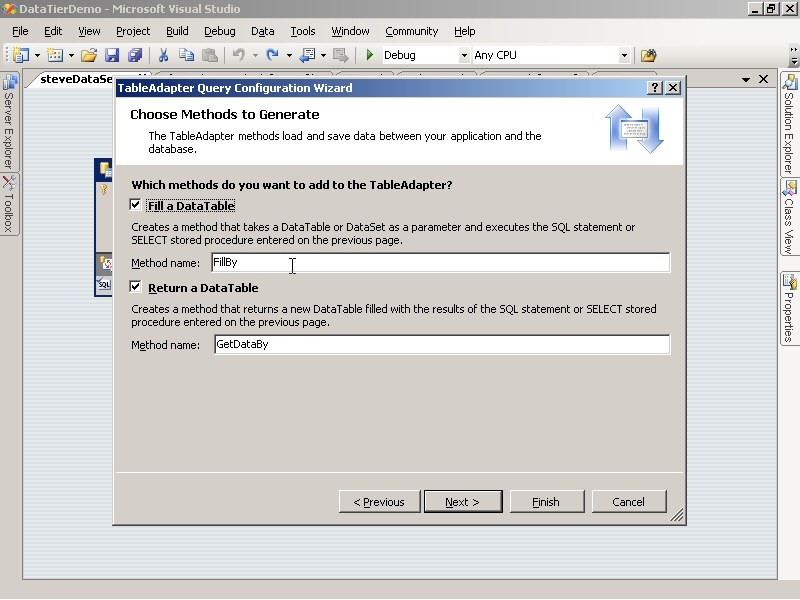Open the Data menu
800x600 pixels.
pos(263,31)
